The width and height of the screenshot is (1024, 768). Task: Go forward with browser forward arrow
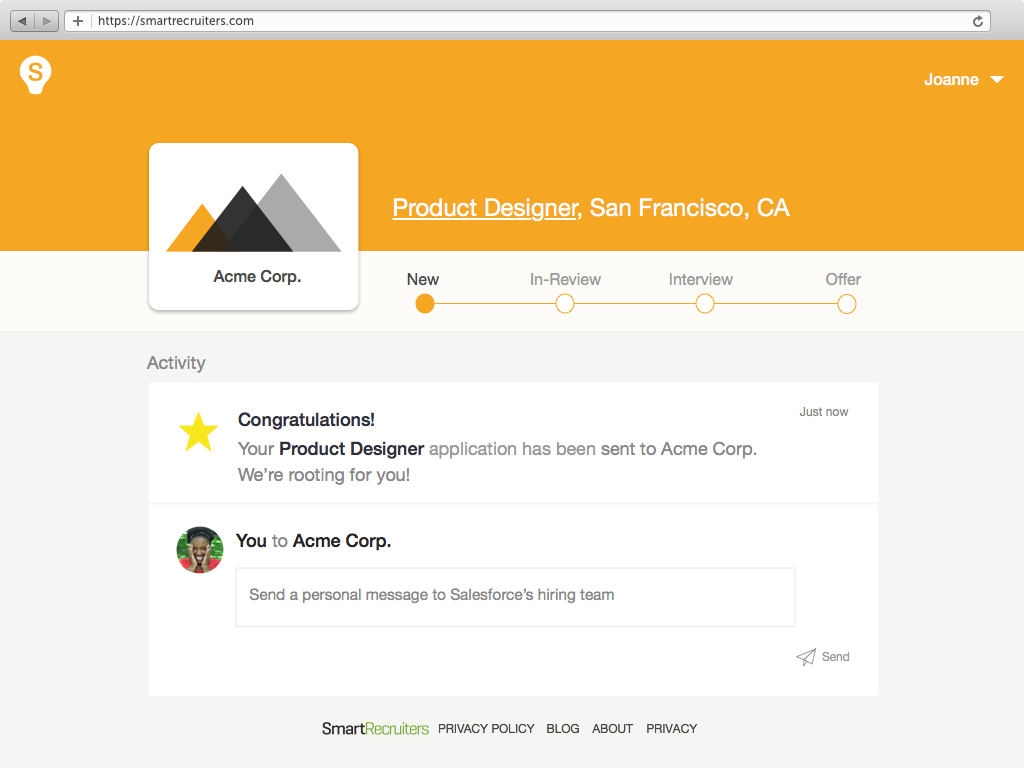pos(46,21)
